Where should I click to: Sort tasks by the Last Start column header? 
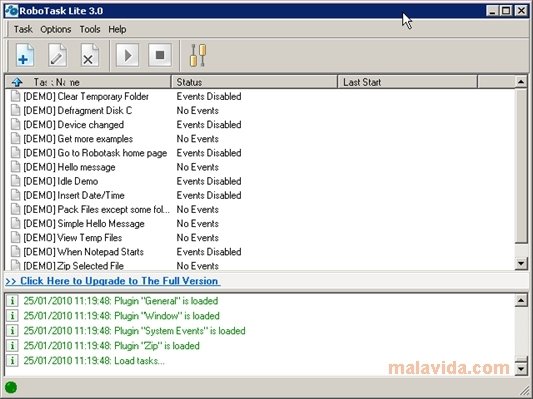pos(408,82)
